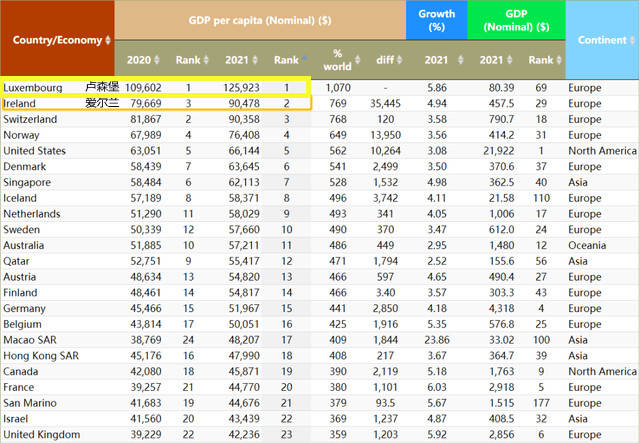The image size is (640, 443).
Task: Click Singapore in the country list
Action: [x=28, y=183]
